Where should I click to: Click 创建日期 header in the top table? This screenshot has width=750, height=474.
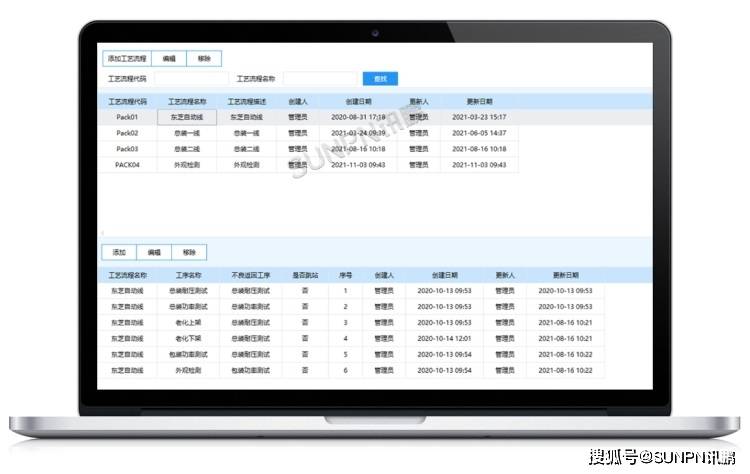coord(358,101)
